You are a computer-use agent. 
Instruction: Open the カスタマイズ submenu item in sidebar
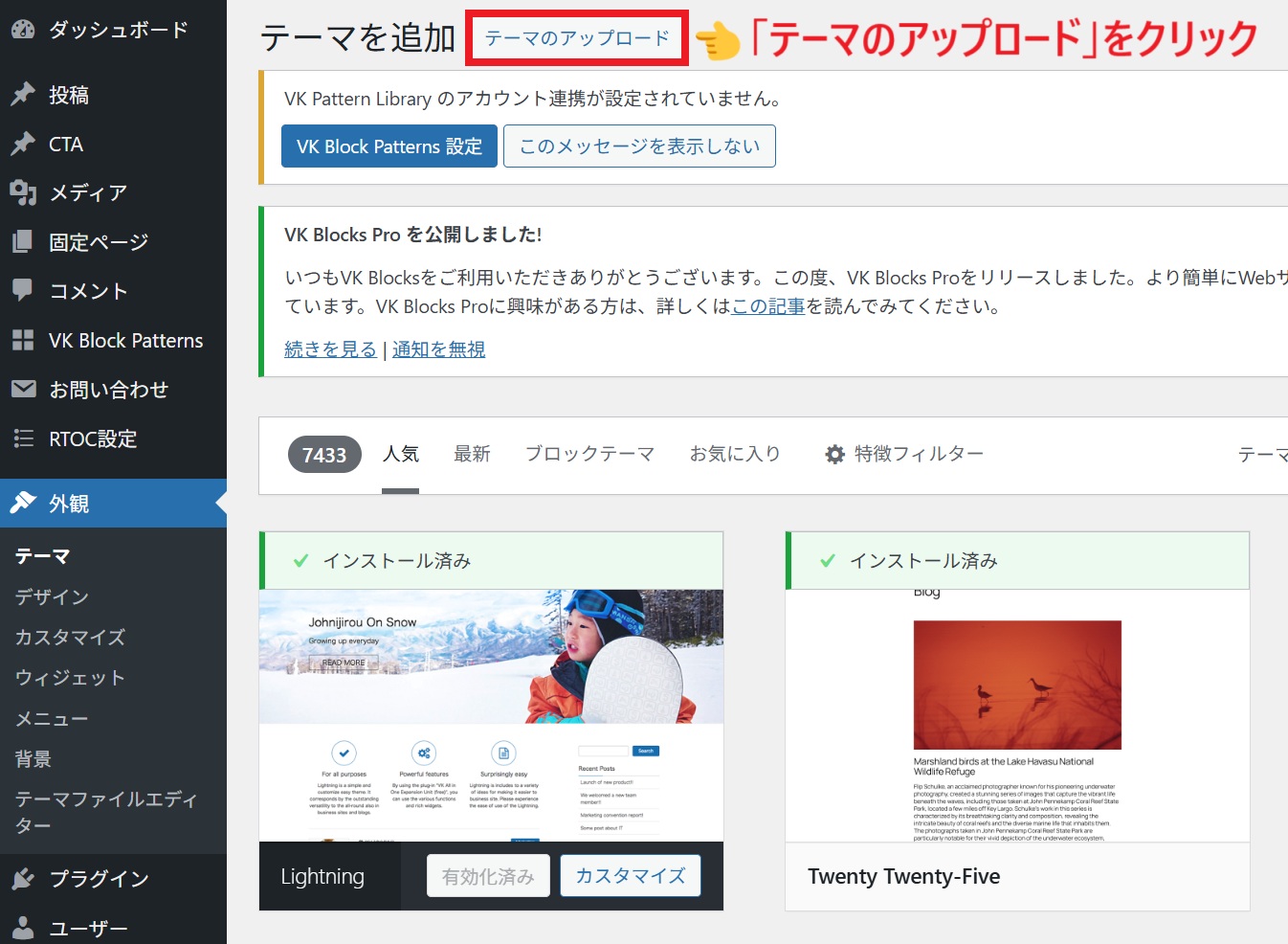pos(70,637)
